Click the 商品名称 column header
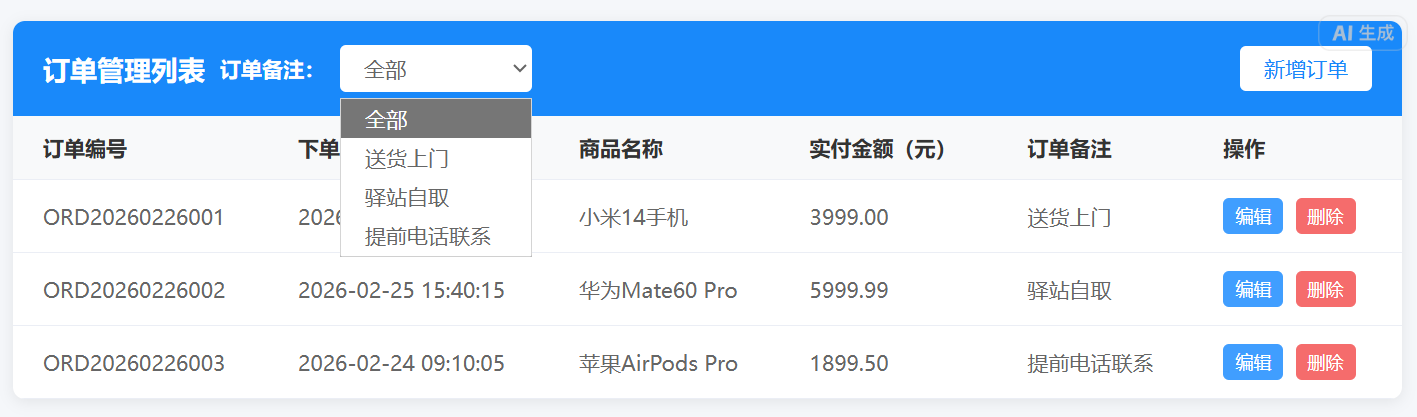1417x417 pixels. pyautogui.click(x=620, y=150)
